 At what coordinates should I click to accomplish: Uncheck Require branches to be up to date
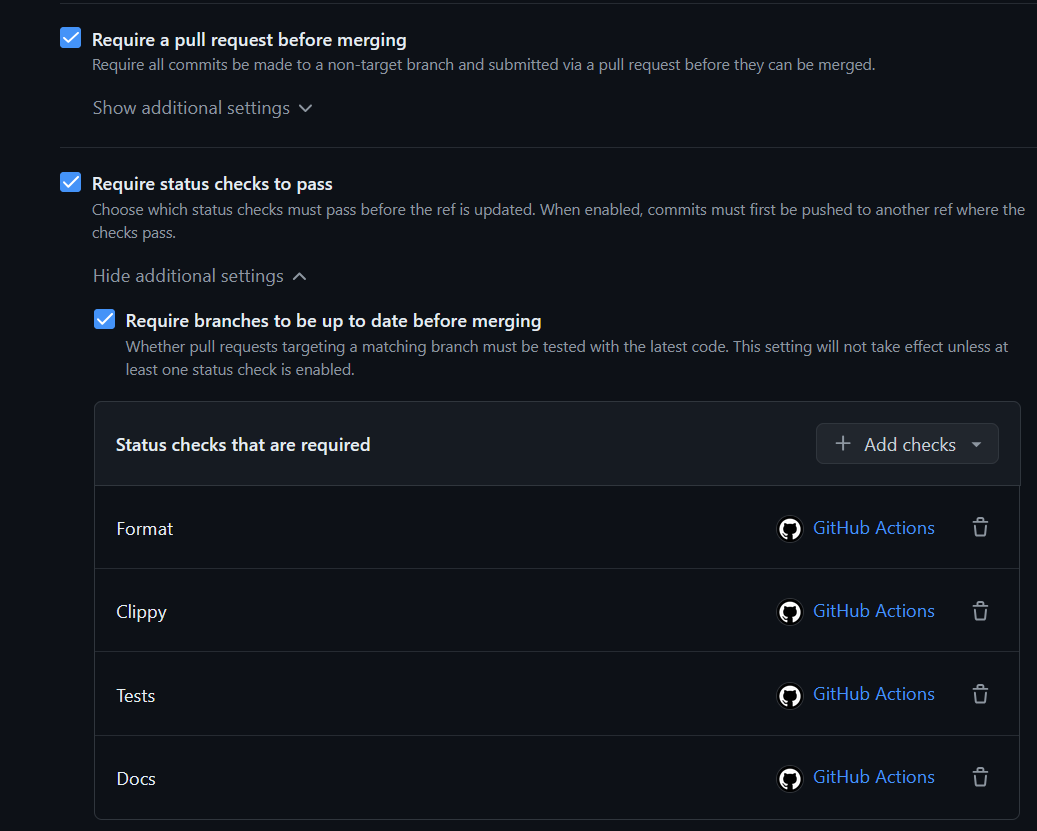(x=104, y=319)
